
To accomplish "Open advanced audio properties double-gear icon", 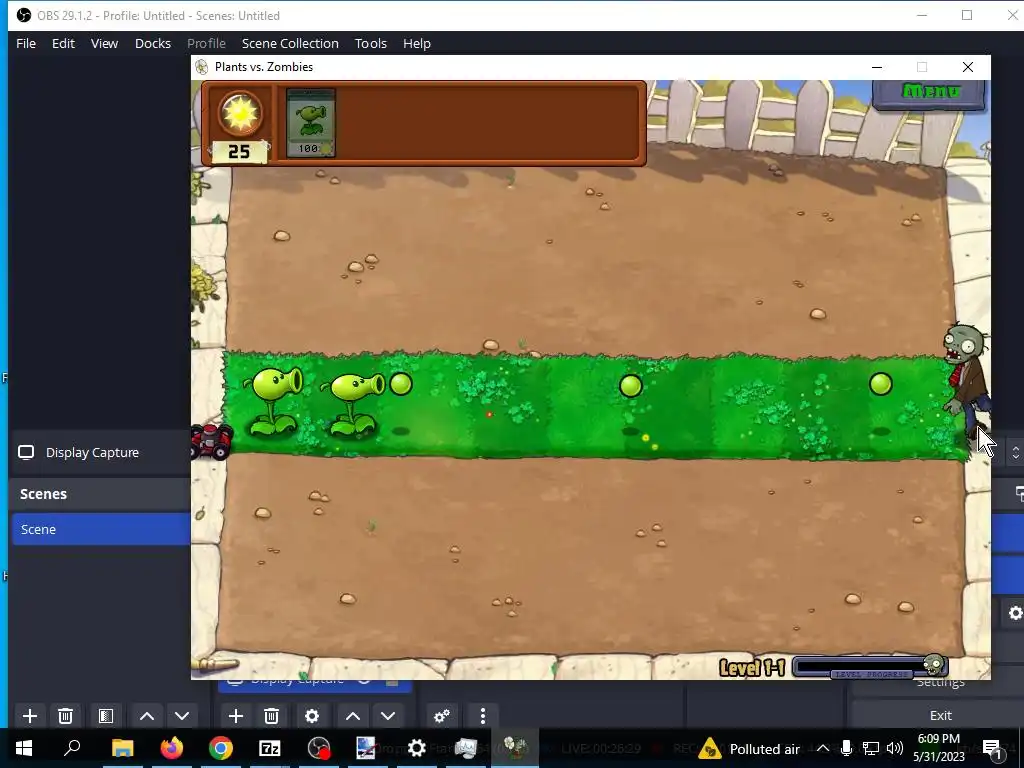I will point(442,716).
